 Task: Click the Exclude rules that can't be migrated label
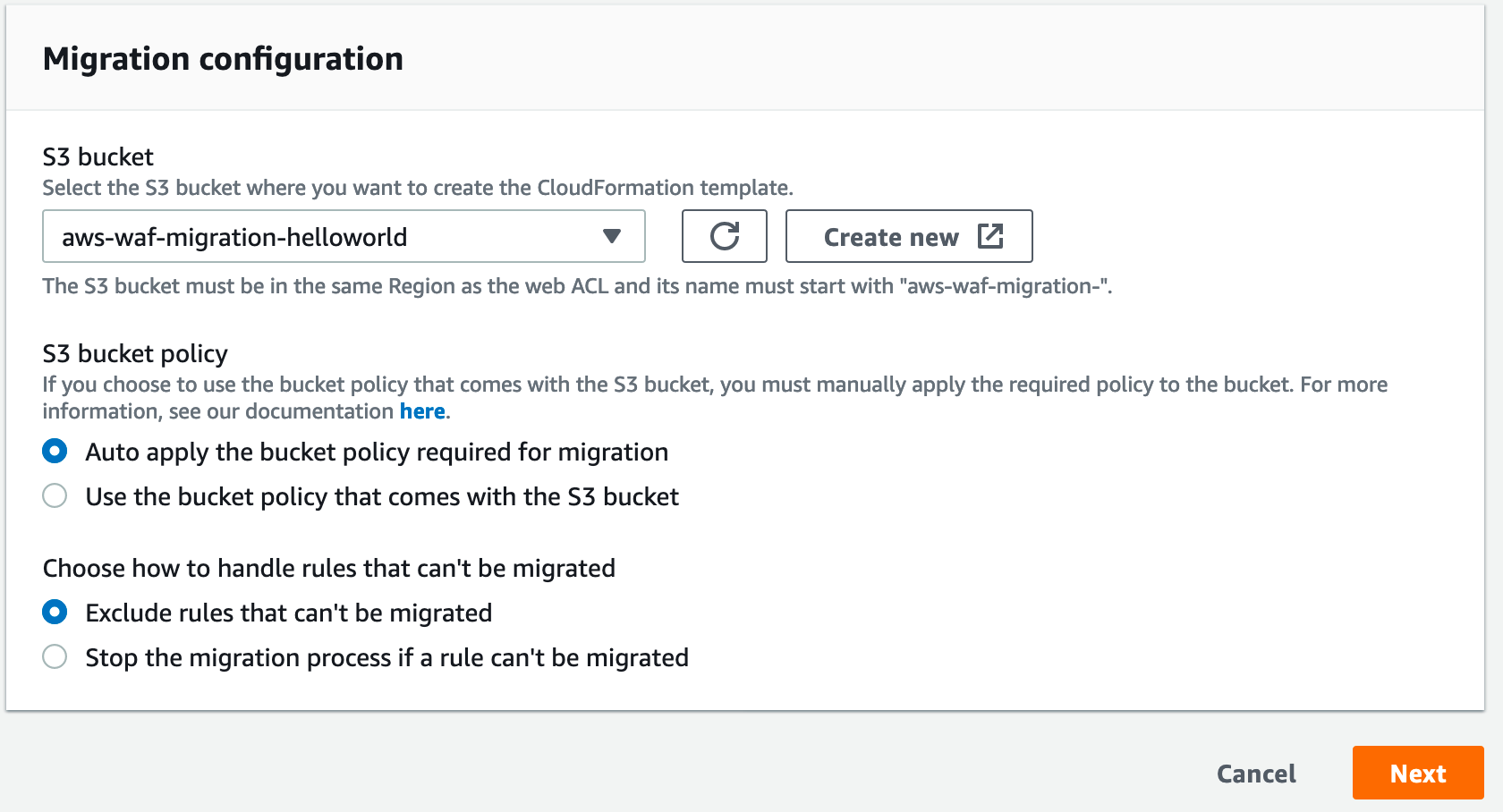coord(288,613)
